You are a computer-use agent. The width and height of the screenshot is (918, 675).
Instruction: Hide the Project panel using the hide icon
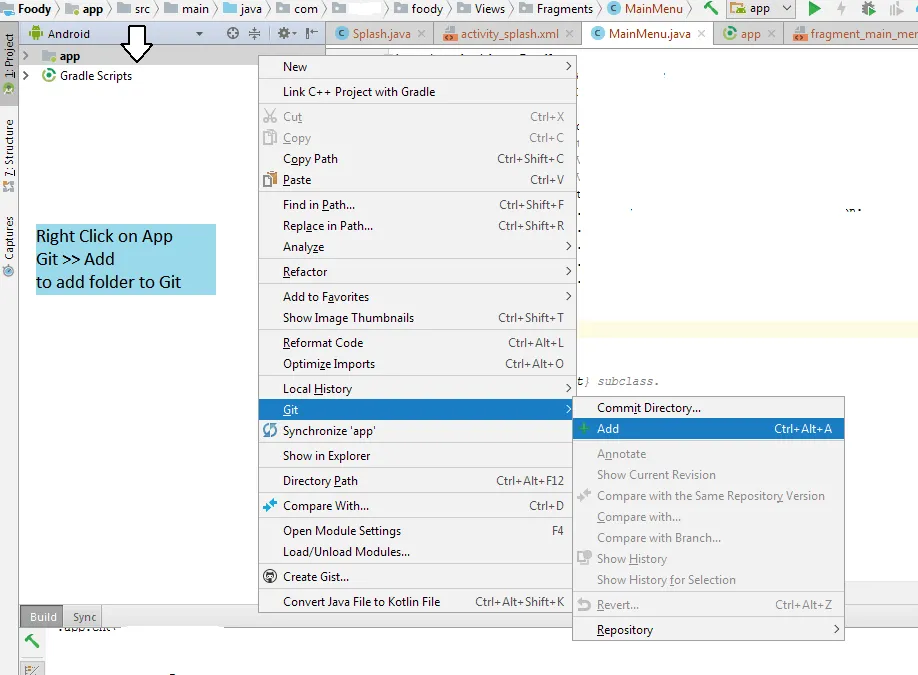pyautogui.click(x=312, y=33)
